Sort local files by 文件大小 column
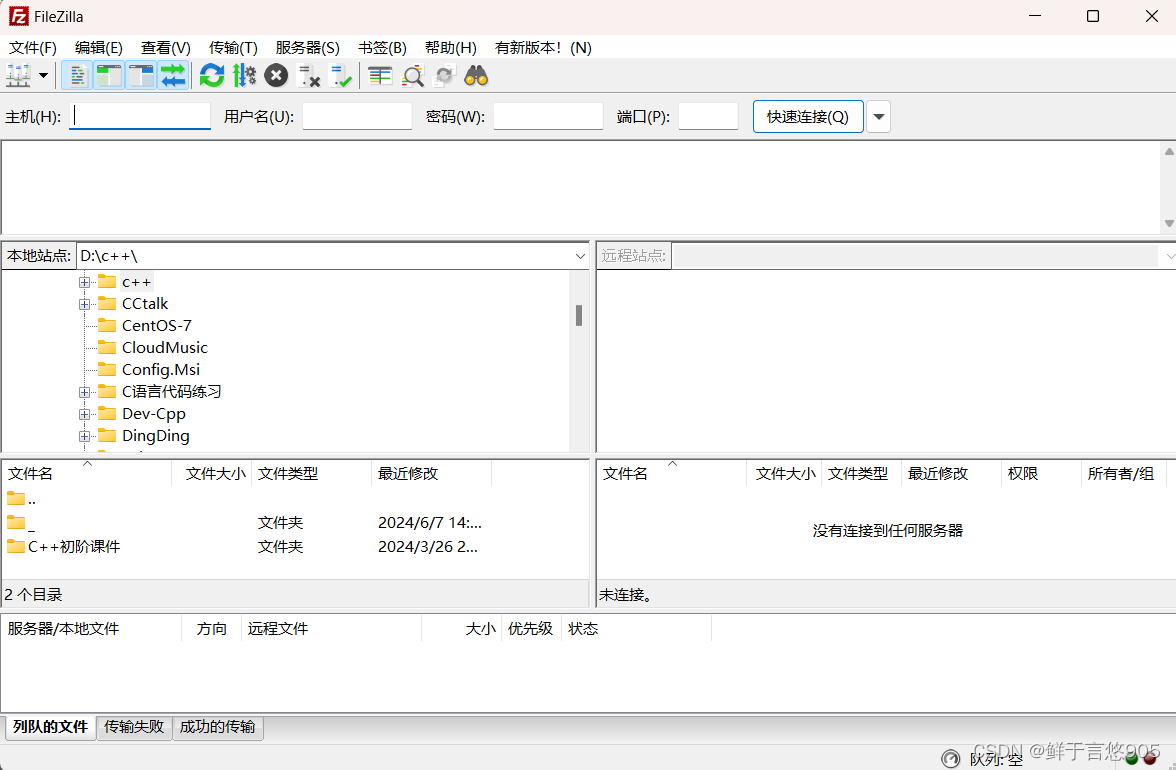Viewport: 1176px width, 770px height. point(212,474)
